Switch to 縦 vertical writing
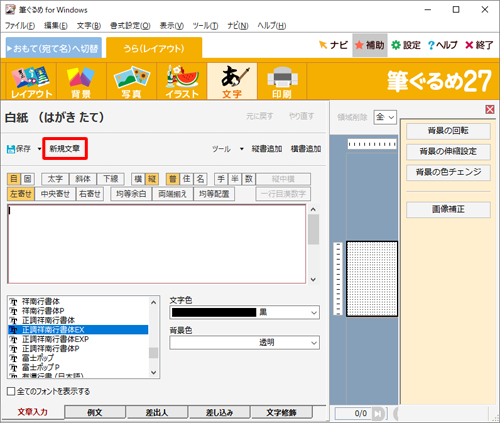500x423 pixels. coord(152,179)
